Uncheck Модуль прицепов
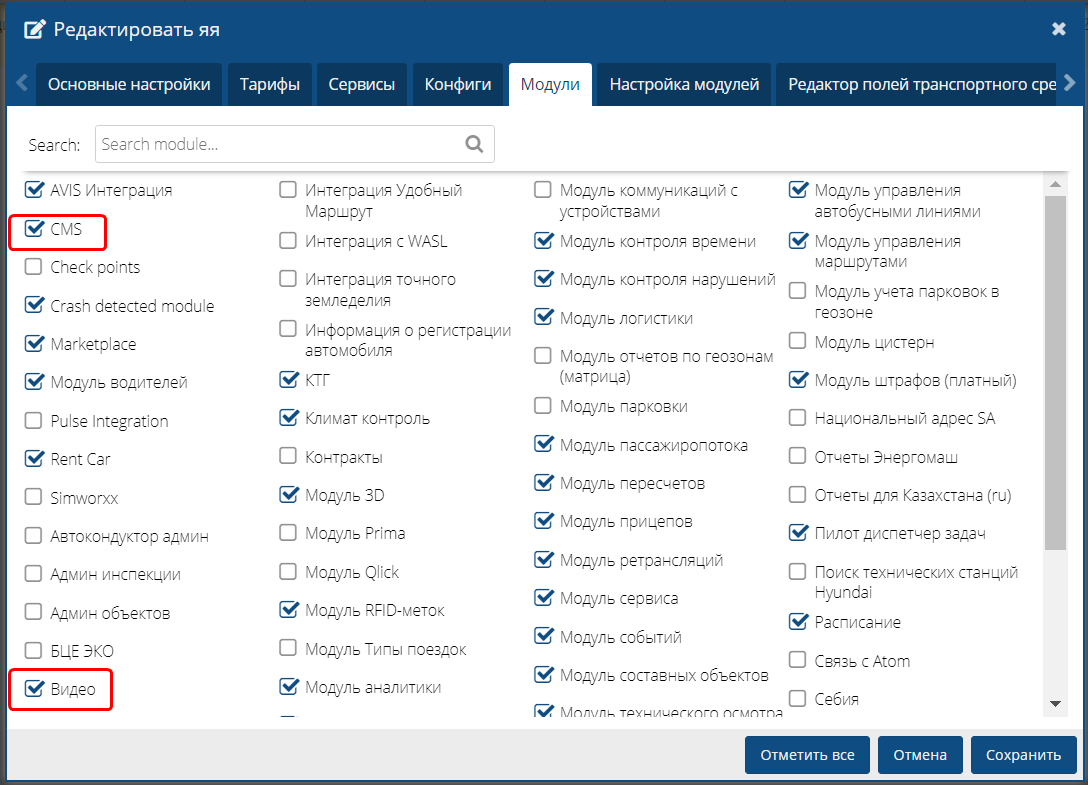 coord(543,521)
